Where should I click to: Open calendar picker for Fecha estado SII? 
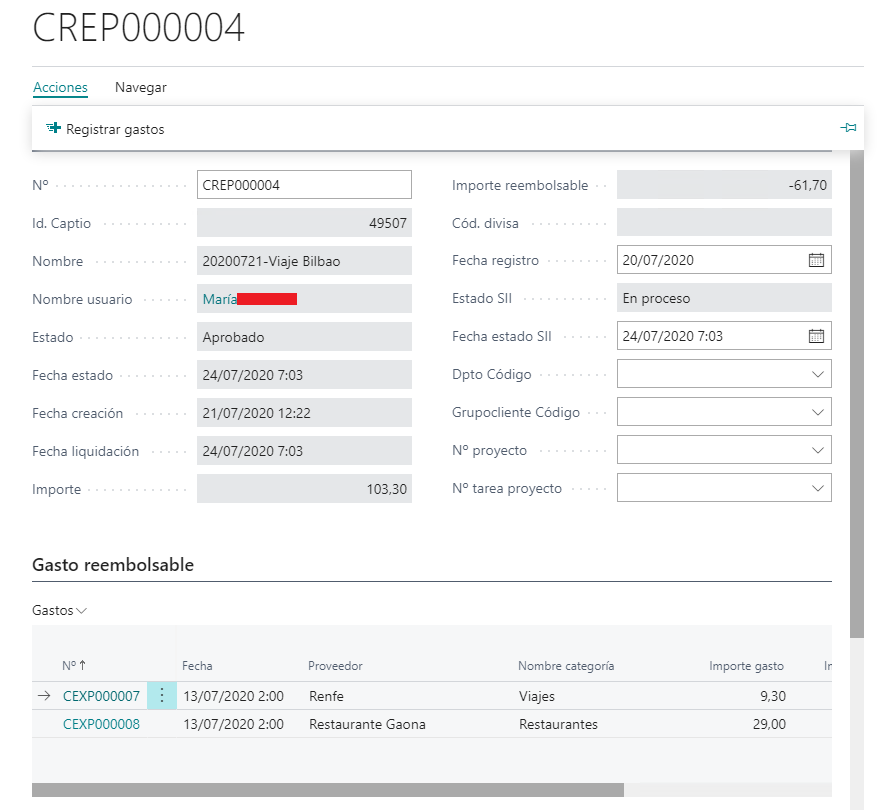816,336
